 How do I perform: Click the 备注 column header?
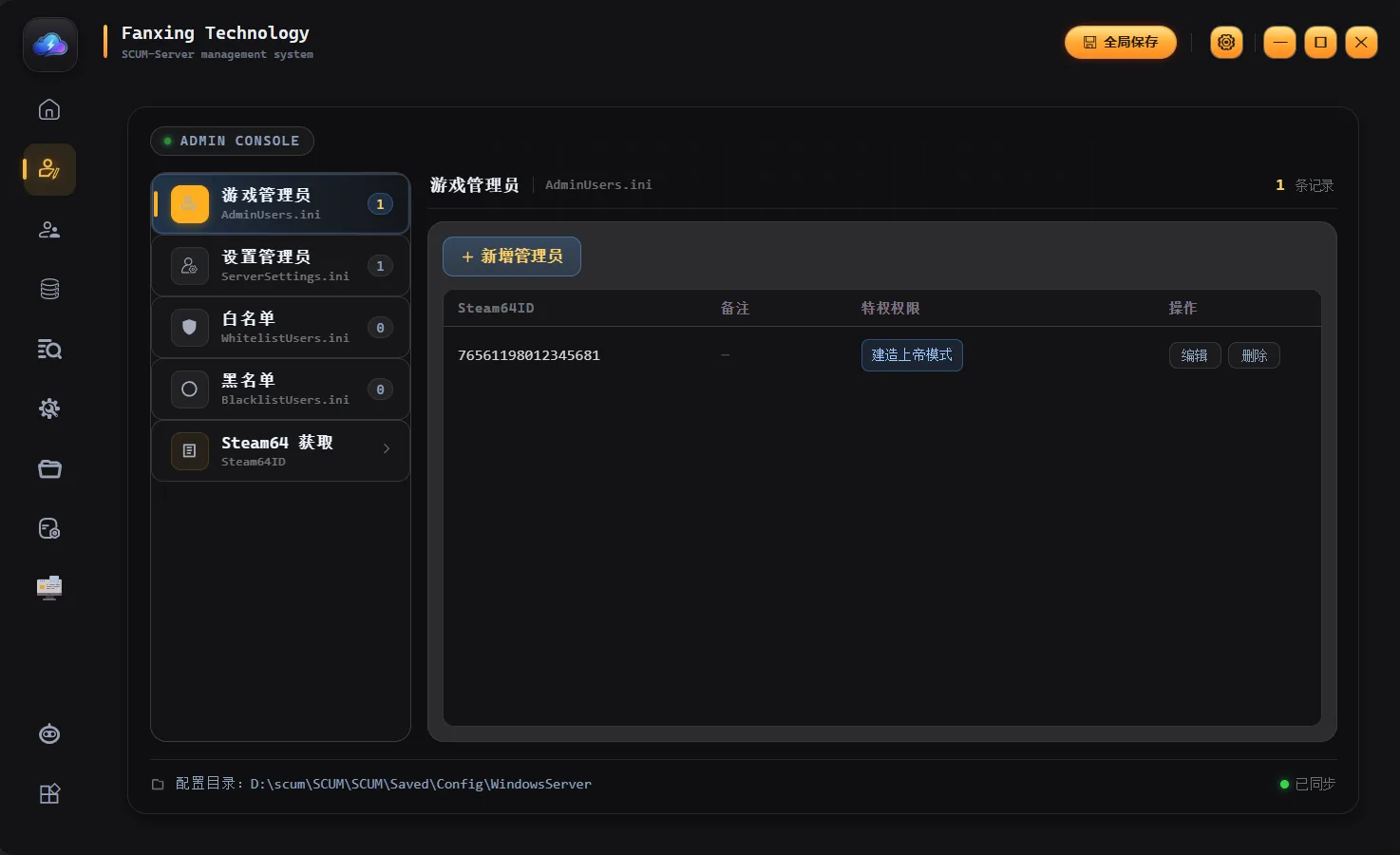point(735,308)
